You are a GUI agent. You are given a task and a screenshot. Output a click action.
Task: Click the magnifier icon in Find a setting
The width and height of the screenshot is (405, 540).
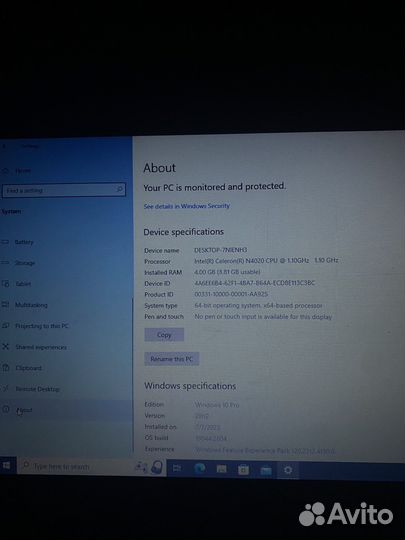coord(120,189)
